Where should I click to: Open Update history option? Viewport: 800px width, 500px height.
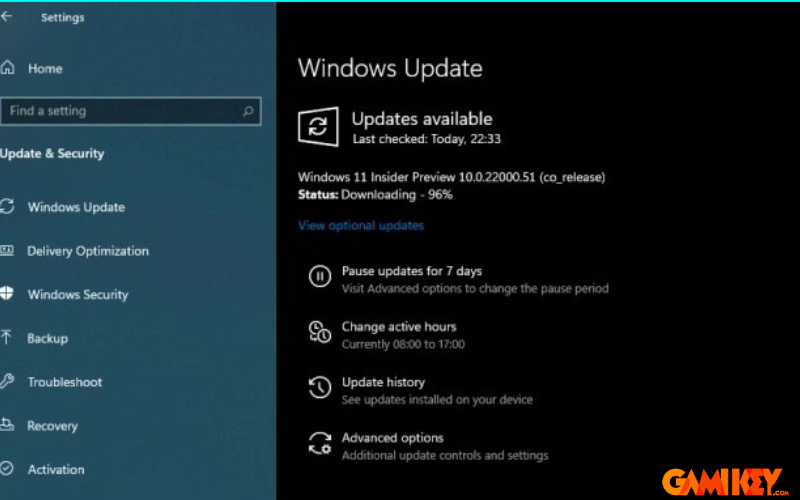pyautogui.click(x=383, y=382)
